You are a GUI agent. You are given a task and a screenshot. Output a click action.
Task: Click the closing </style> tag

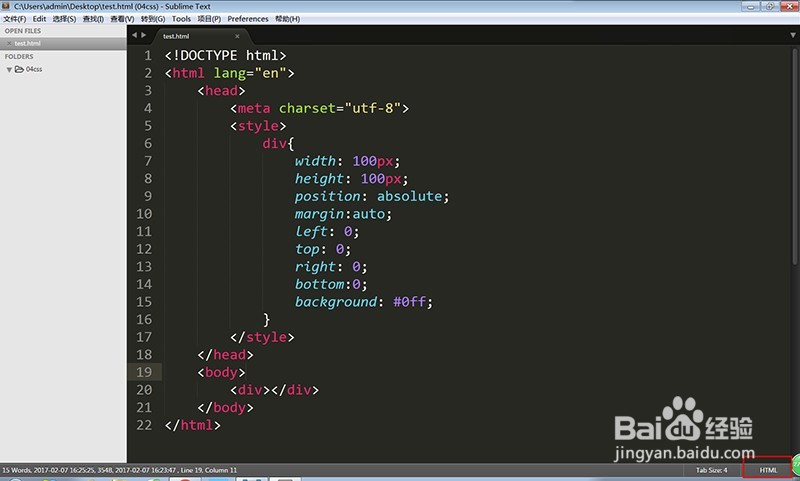(x=262, y=337)
